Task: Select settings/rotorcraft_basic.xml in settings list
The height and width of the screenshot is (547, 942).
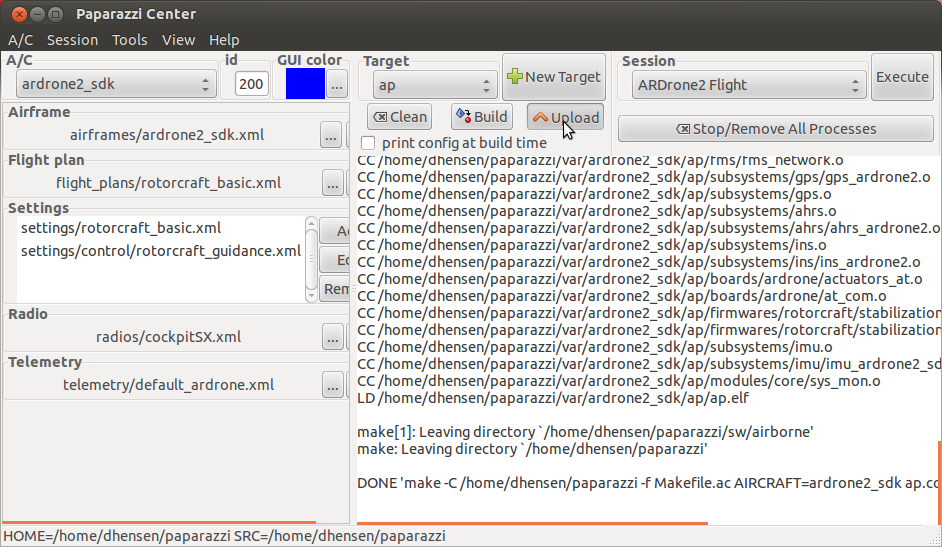Action: pos(121,228)
